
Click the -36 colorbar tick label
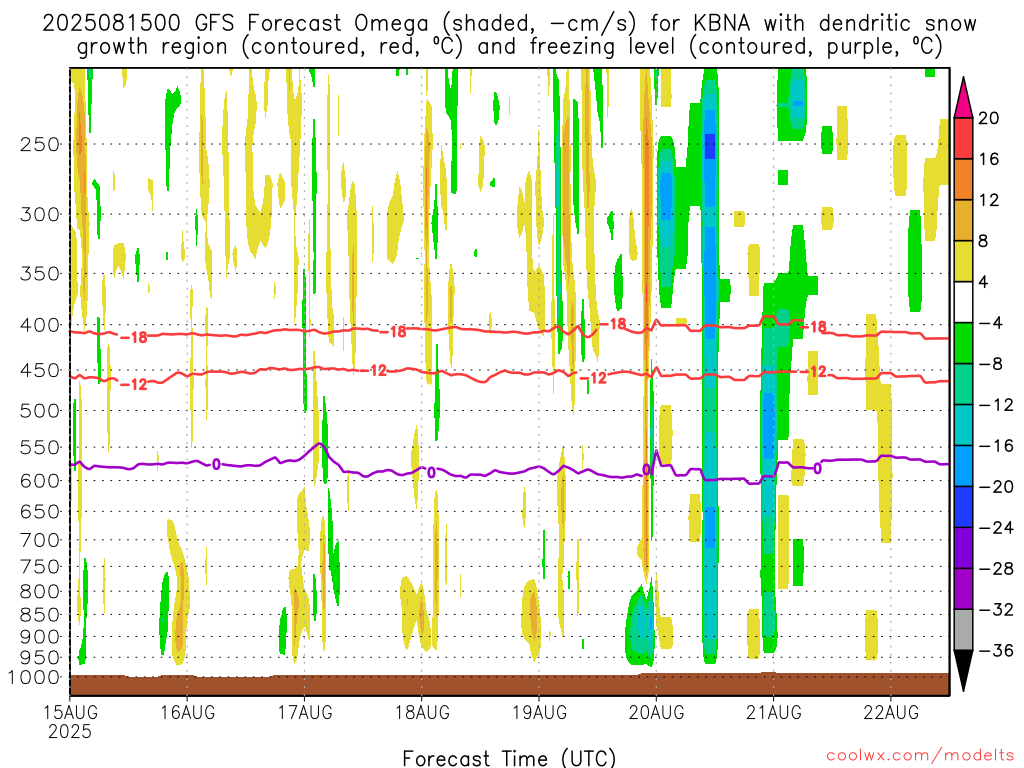[x=996, y=650]
